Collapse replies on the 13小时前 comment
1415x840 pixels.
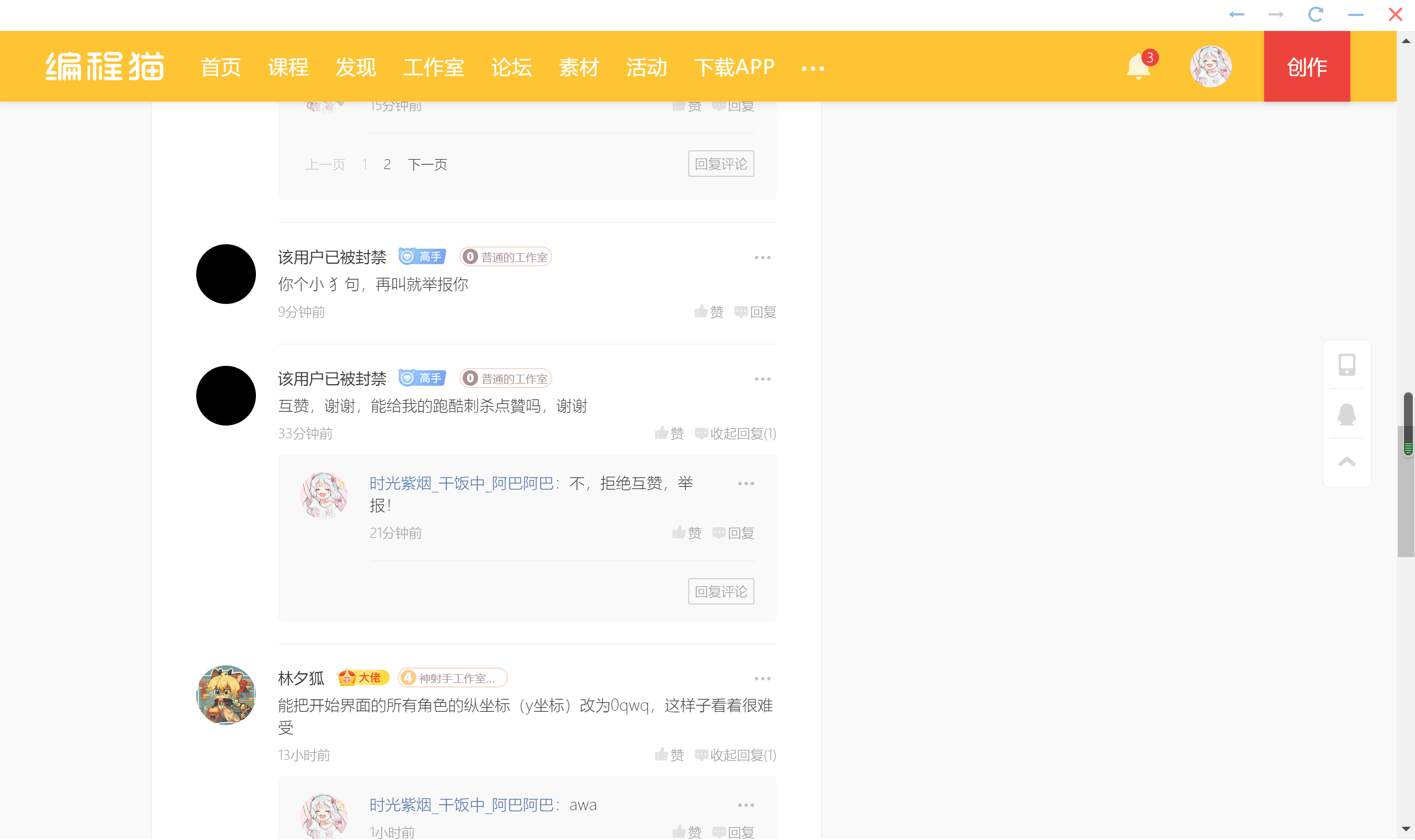coord(735,755)
